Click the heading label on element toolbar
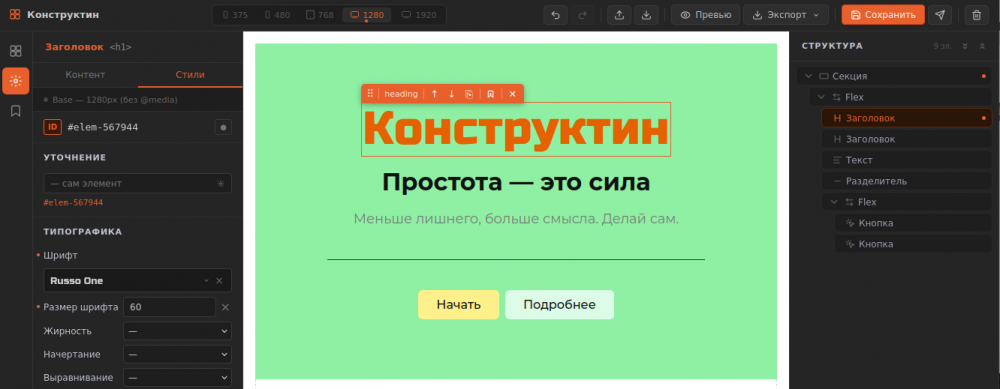The width and height of the screenshot is (1000, 389). pyautogui.click(x=401, y=94)
